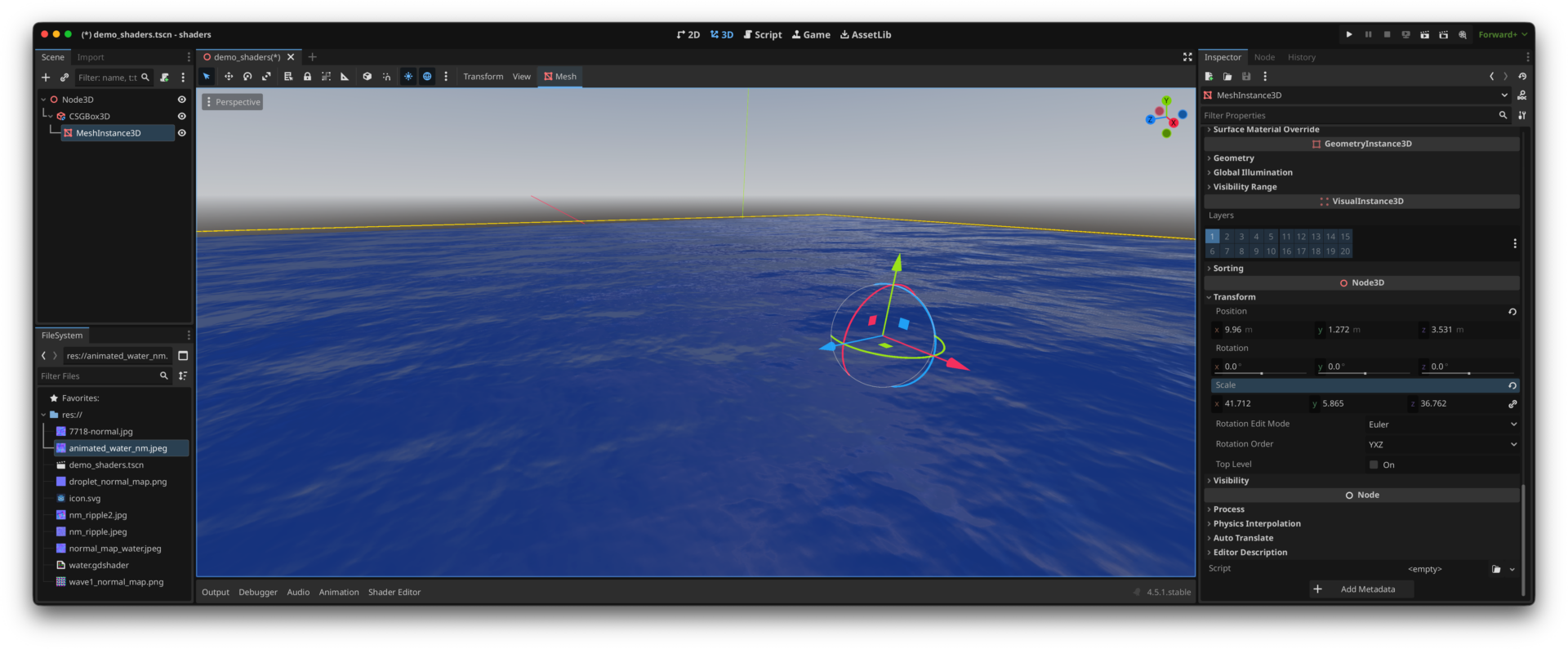Switch to the Import dock tab
The image size is (1568, 649).
tap(91, 57)
